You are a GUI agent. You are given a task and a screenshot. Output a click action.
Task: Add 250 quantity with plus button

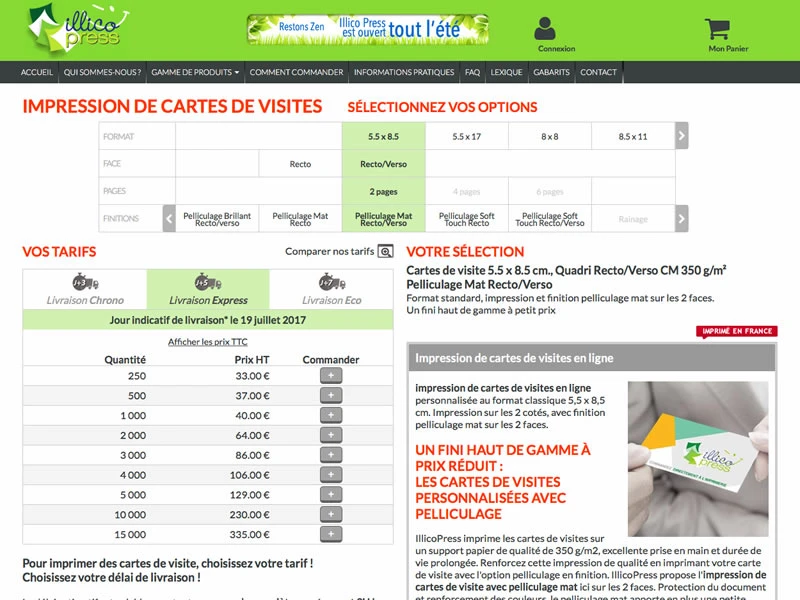coord(331,376)
